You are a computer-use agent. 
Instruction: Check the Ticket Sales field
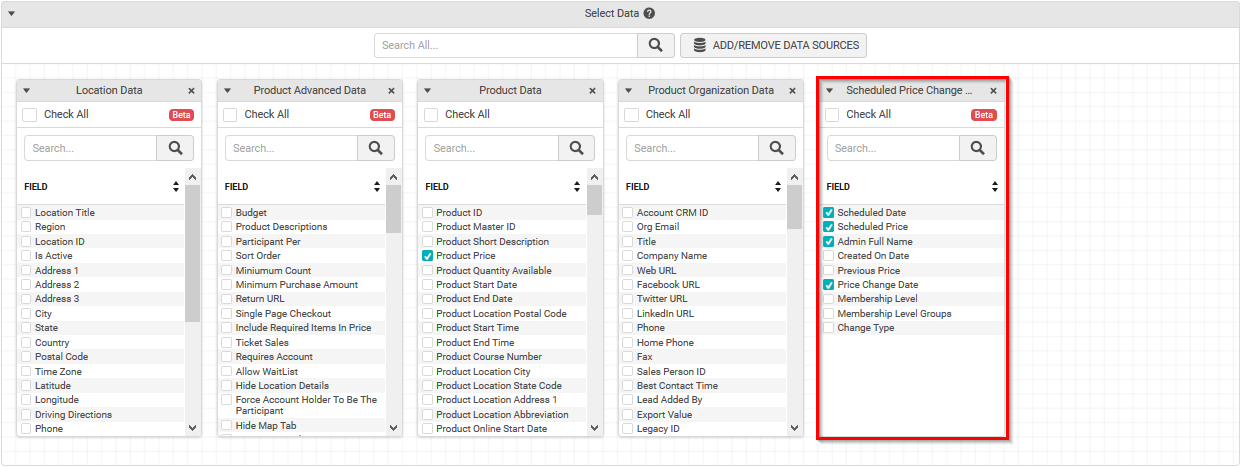click(x=227, y=343)
